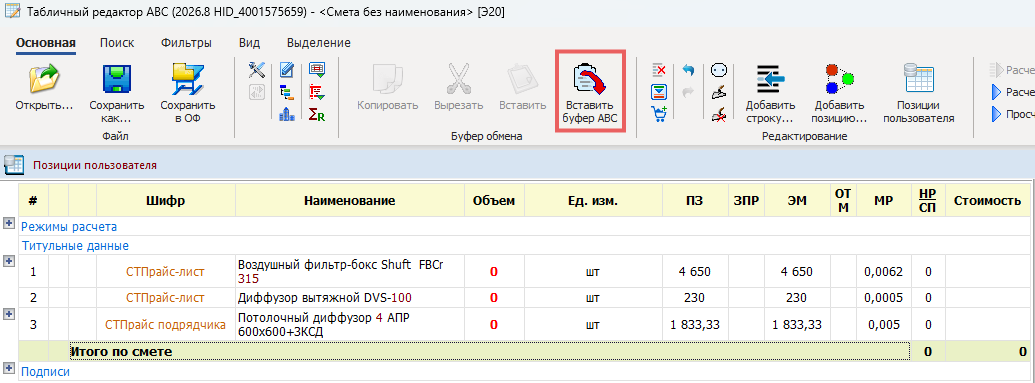The image size is (1035, 383).
Task: Click the round face icon
Action: (719, 69)
